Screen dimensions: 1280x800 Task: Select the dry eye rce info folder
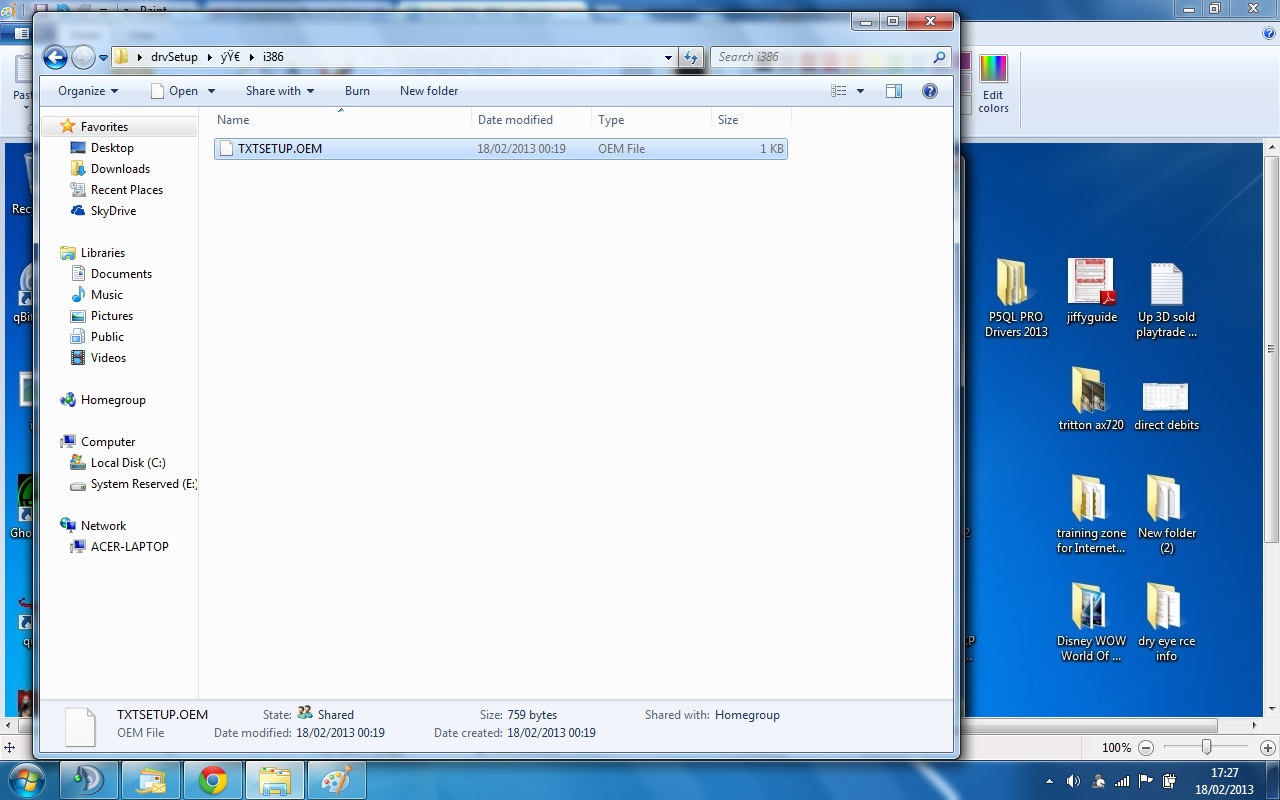point(1166,622)
